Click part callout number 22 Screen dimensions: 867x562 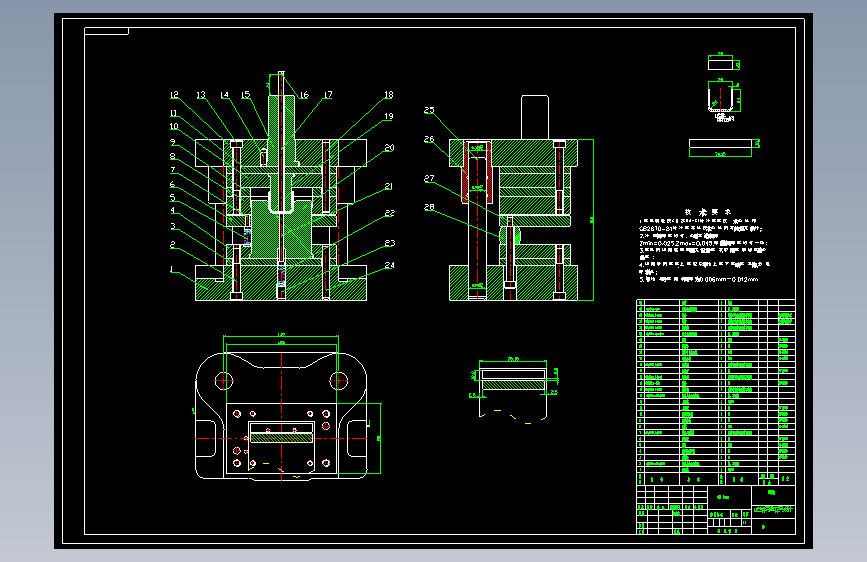coord(390,213)
